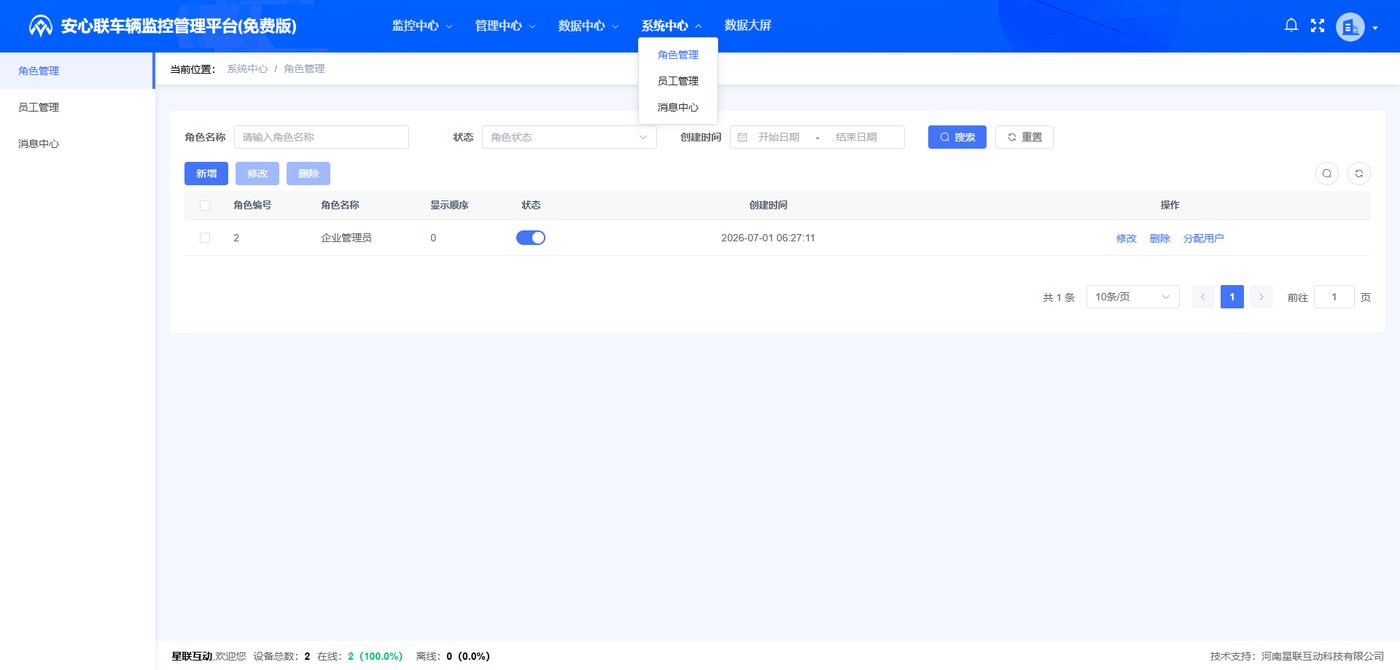Image resolution: width=1400 pixels, height=670 pixels.
Task: Toggle fullscreen mode icon
Action: pyautogui.click(x=1317, y=26)
